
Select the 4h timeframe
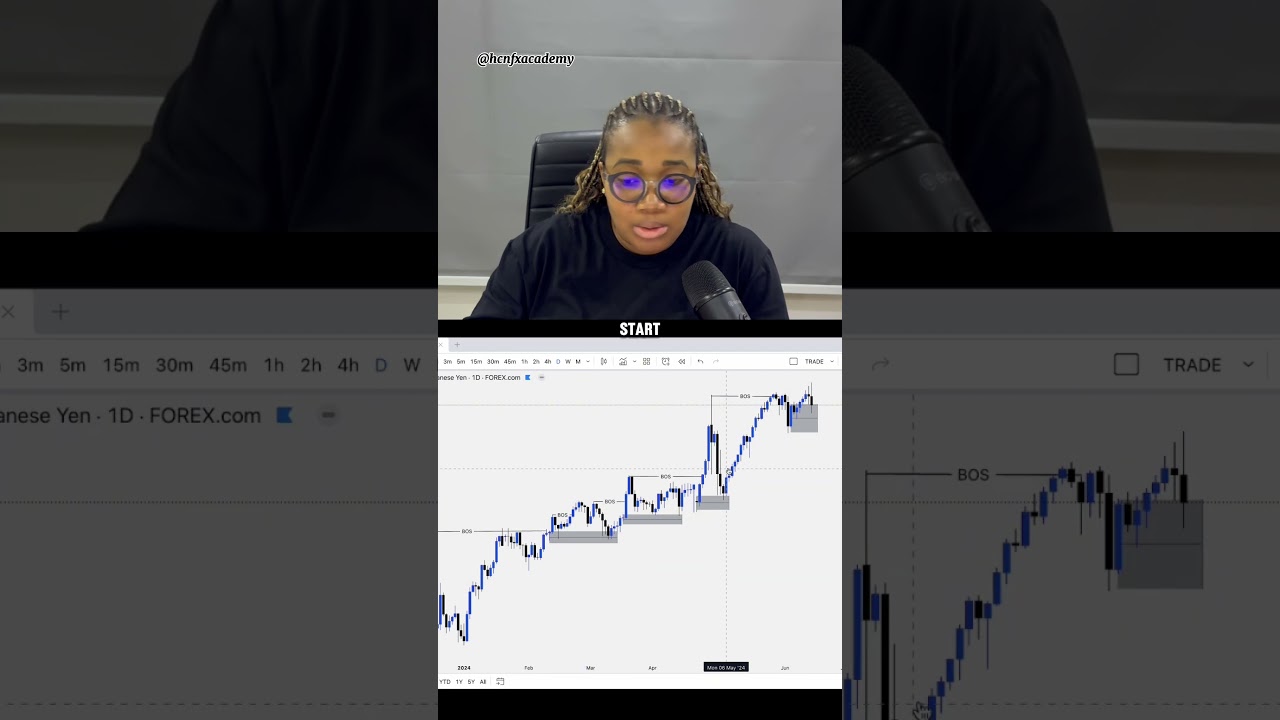click(x=548, y=361)
